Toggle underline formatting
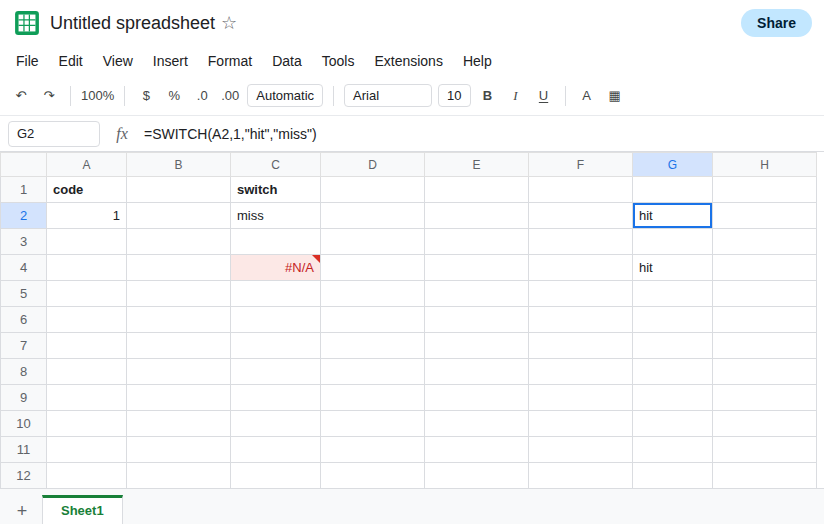The image size is (824, 524). (x=543, y=96)
